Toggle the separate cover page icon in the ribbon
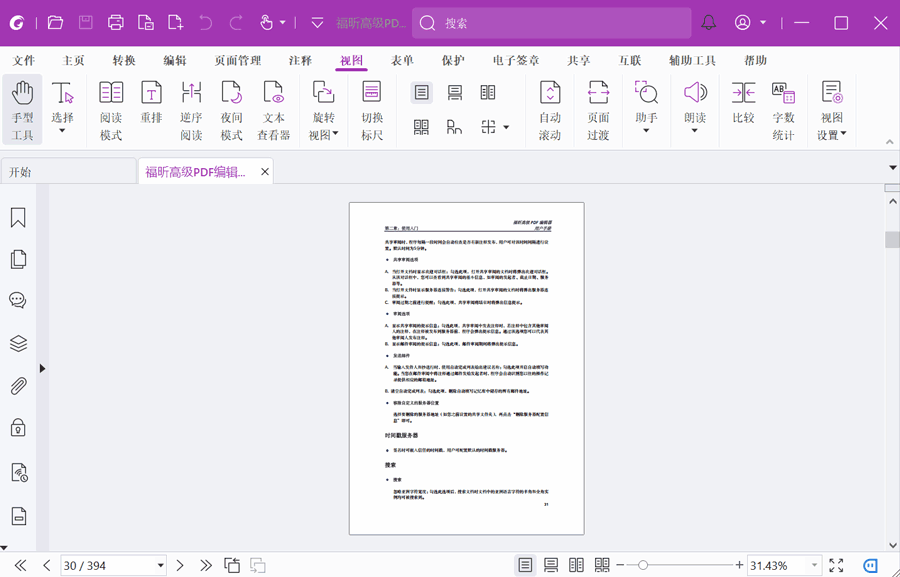Screen dimensions: 900x577 pyautogui.click(x=455, y=127)
